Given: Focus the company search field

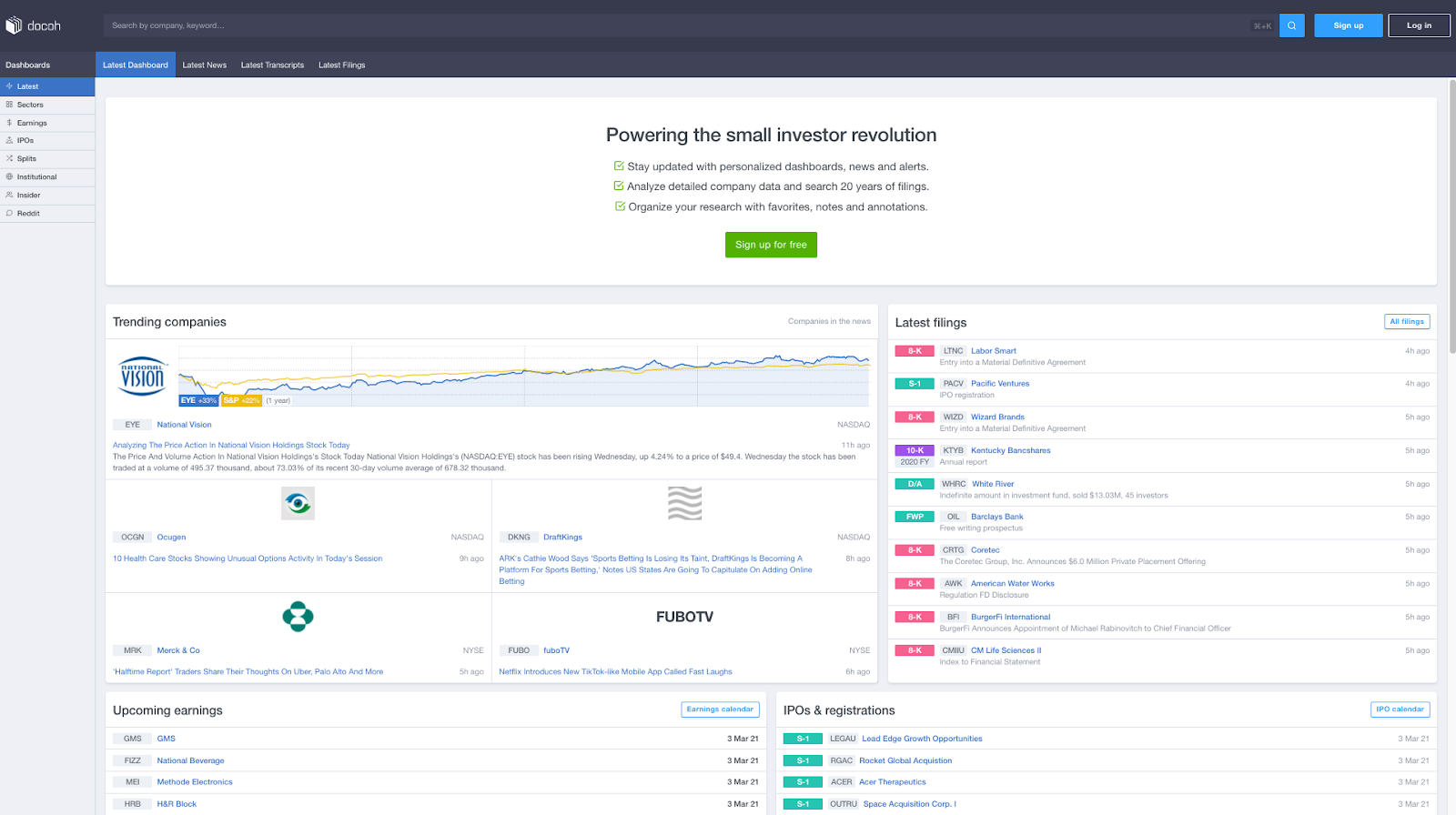Looking at the screenshot, I should pyautogui.click(x=678, y=25).
